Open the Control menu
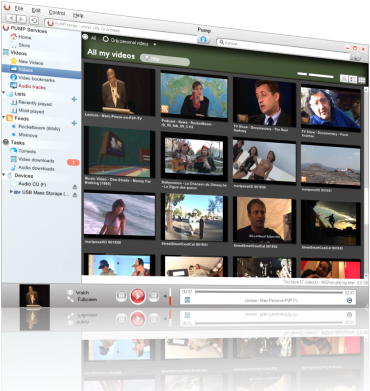 point(57,13)
